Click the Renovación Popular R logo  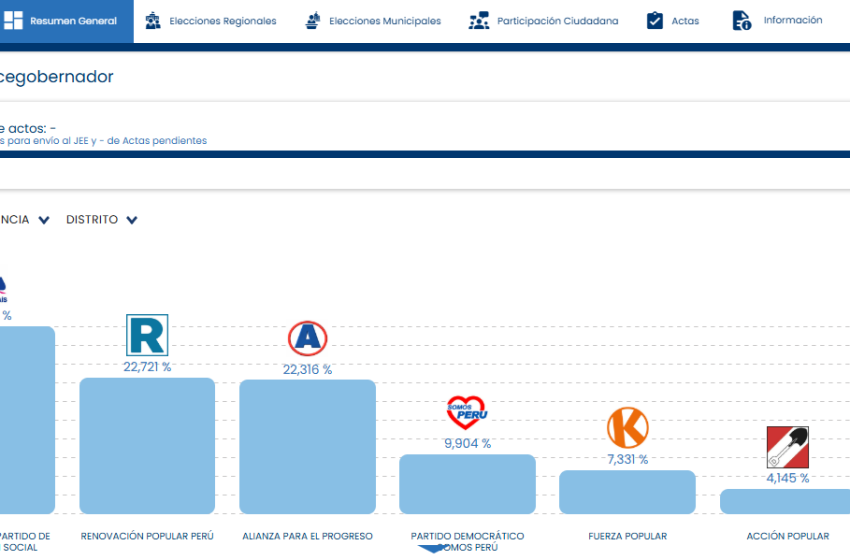(x=147, y=335)
